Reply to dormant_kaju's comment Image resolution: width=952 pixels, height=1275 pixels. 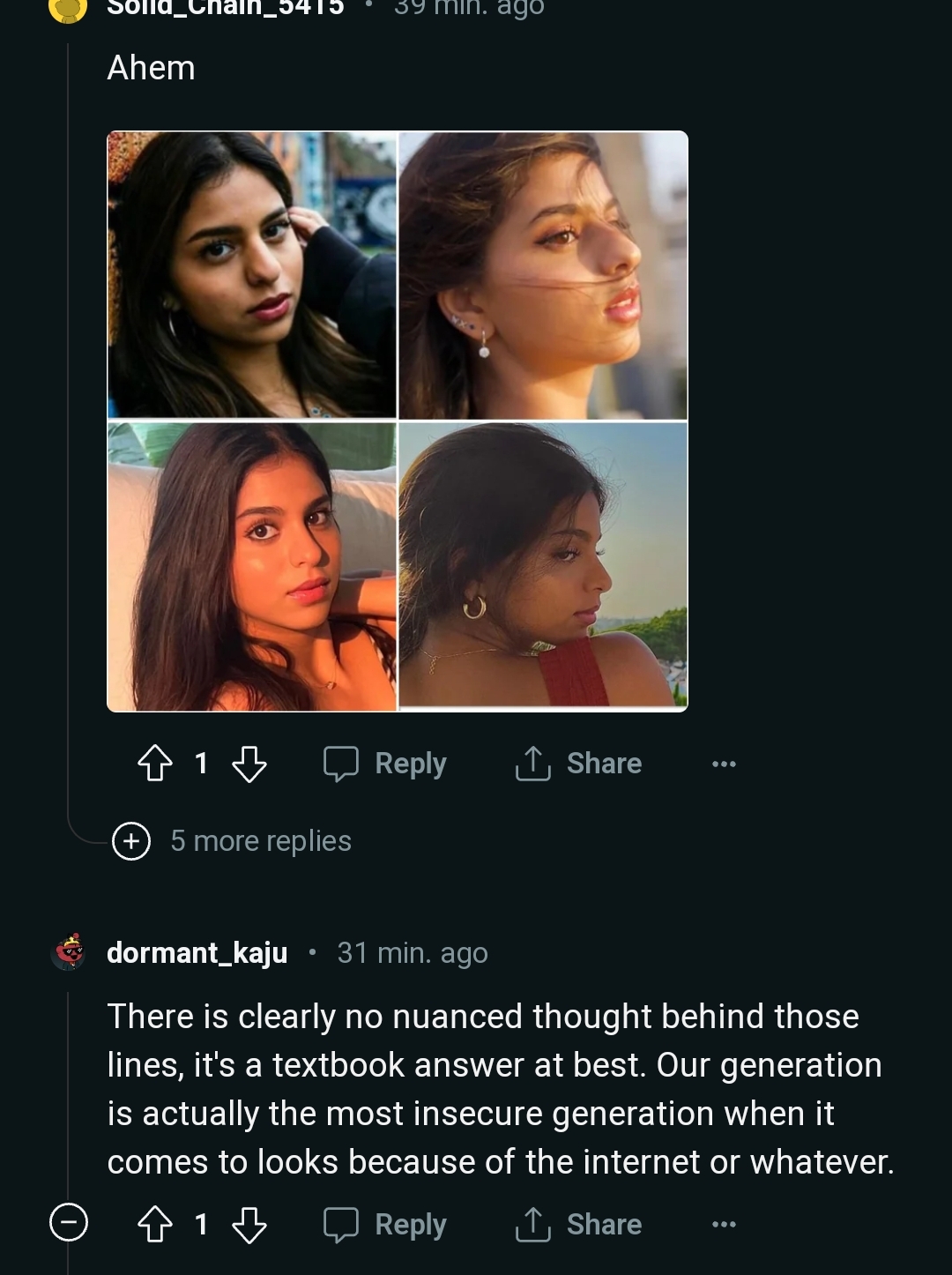385,1225
